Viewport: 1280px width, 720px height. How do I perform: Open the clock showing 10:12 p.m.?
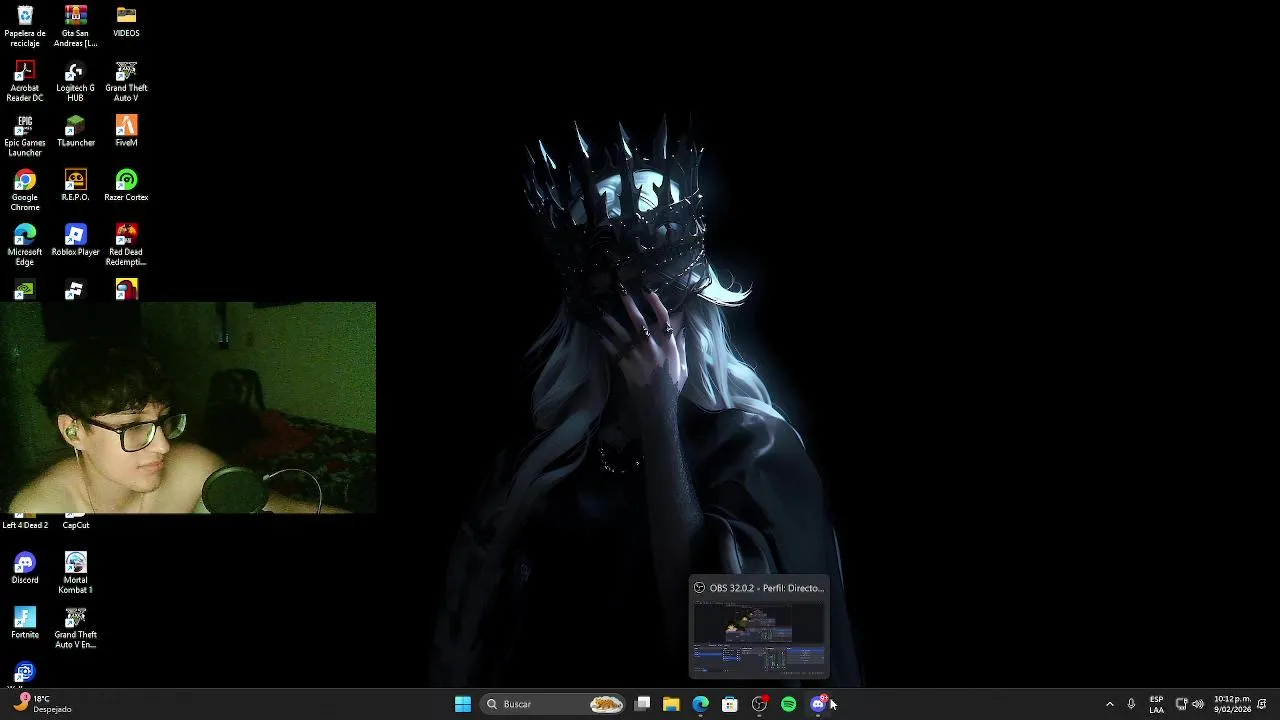(1231, 704)
